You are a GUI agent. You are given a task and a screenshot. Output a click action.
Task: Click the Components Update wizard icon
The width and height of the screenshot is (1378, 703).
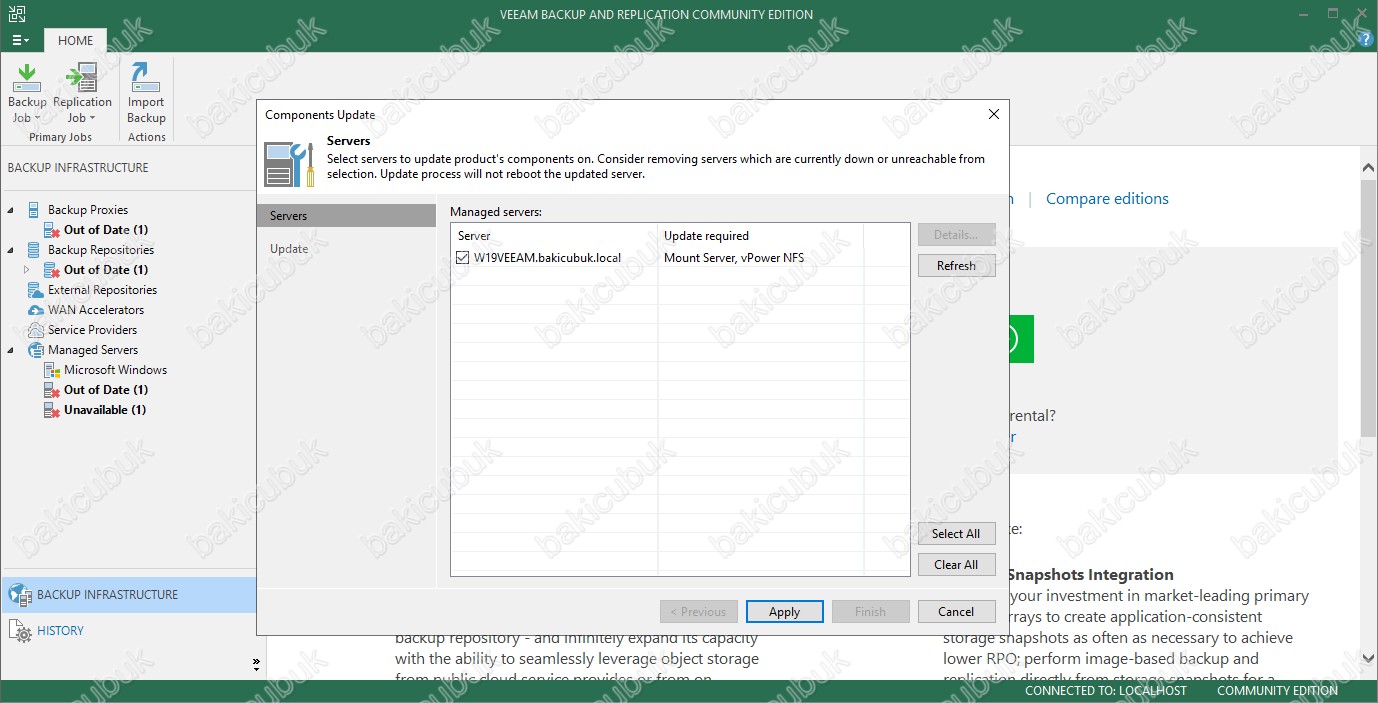coord(289,163)
